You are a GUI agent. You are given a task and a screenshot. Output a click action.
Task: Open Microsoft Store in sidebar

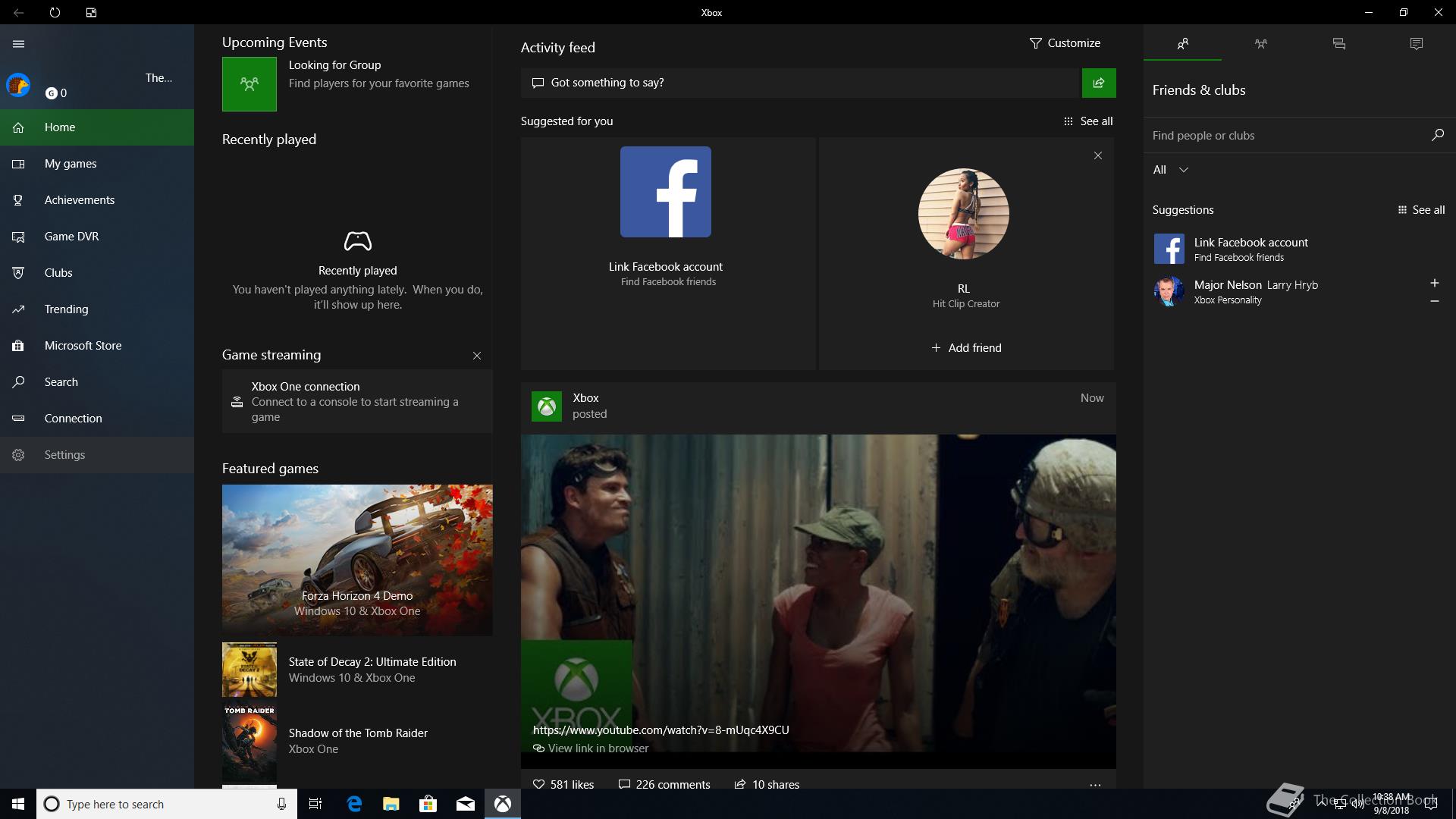pyautogui.click(x=97, y=346)
